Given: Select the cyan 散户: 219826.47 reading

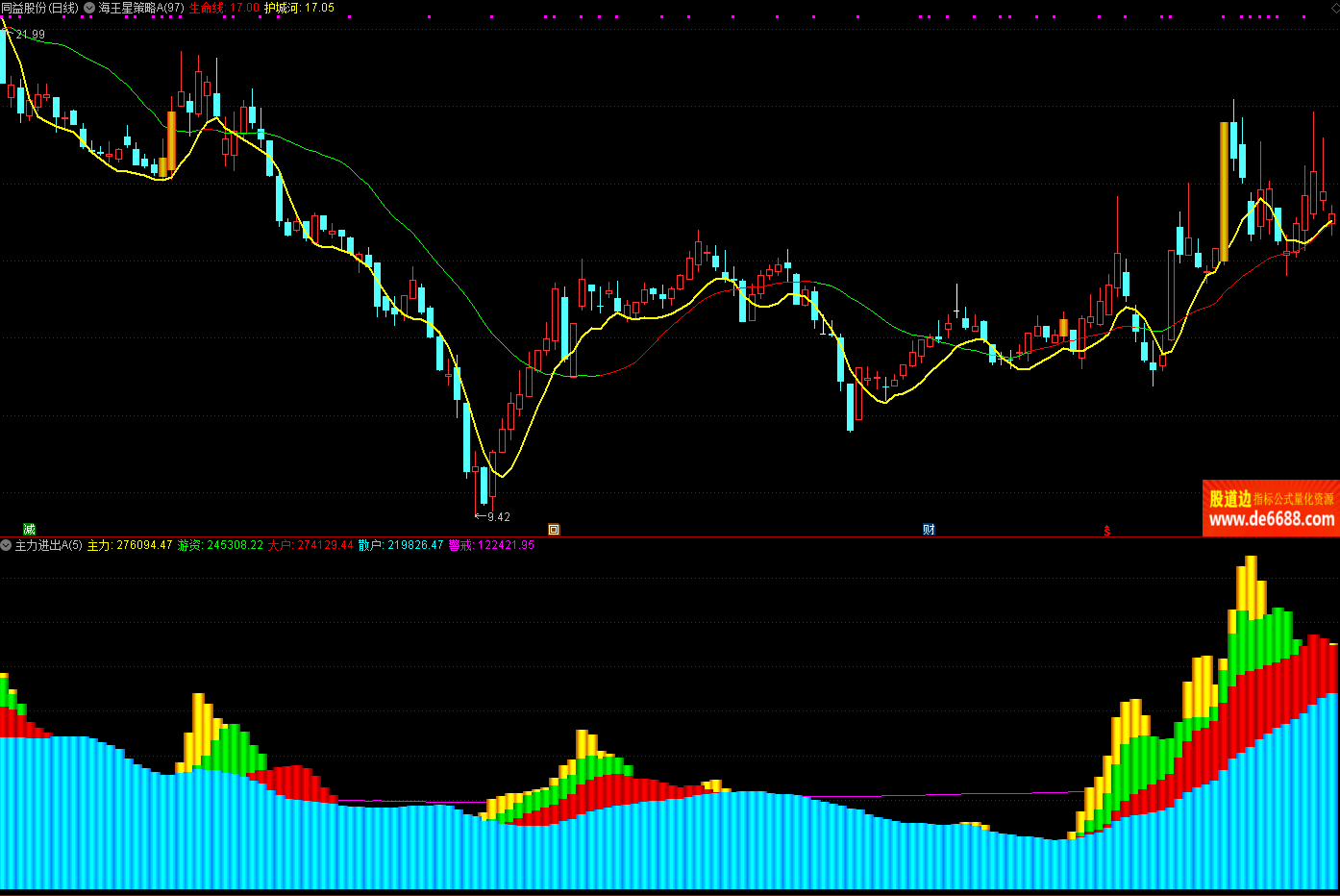Looking at the screenshot, I should coord(401,545).
